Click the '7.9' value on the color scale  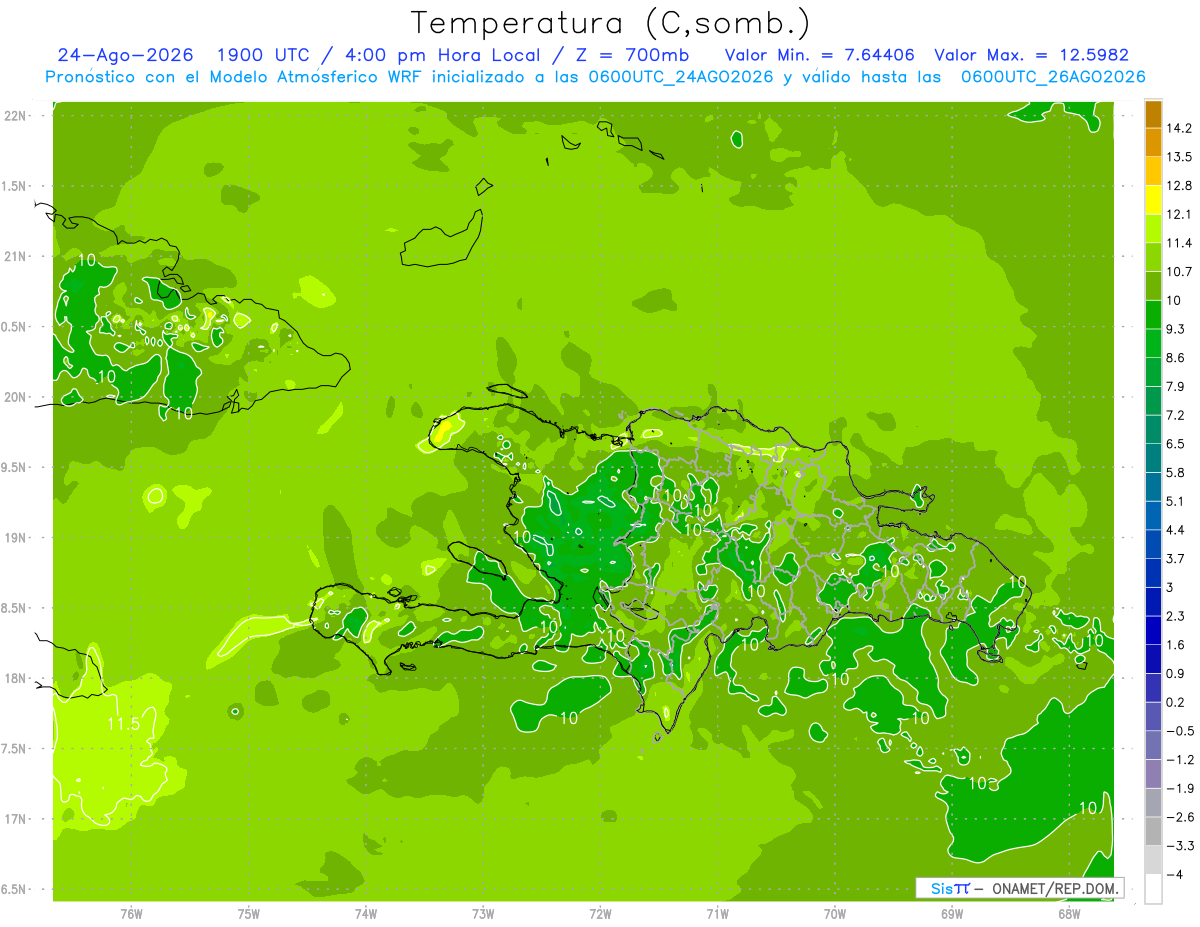point(1176,386)
